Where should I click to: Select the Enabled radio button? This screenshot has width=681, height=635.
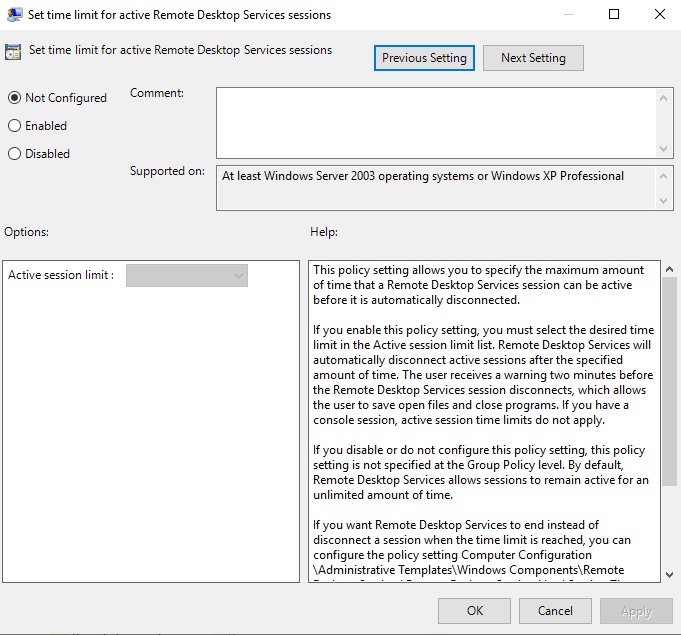[14, 126]
